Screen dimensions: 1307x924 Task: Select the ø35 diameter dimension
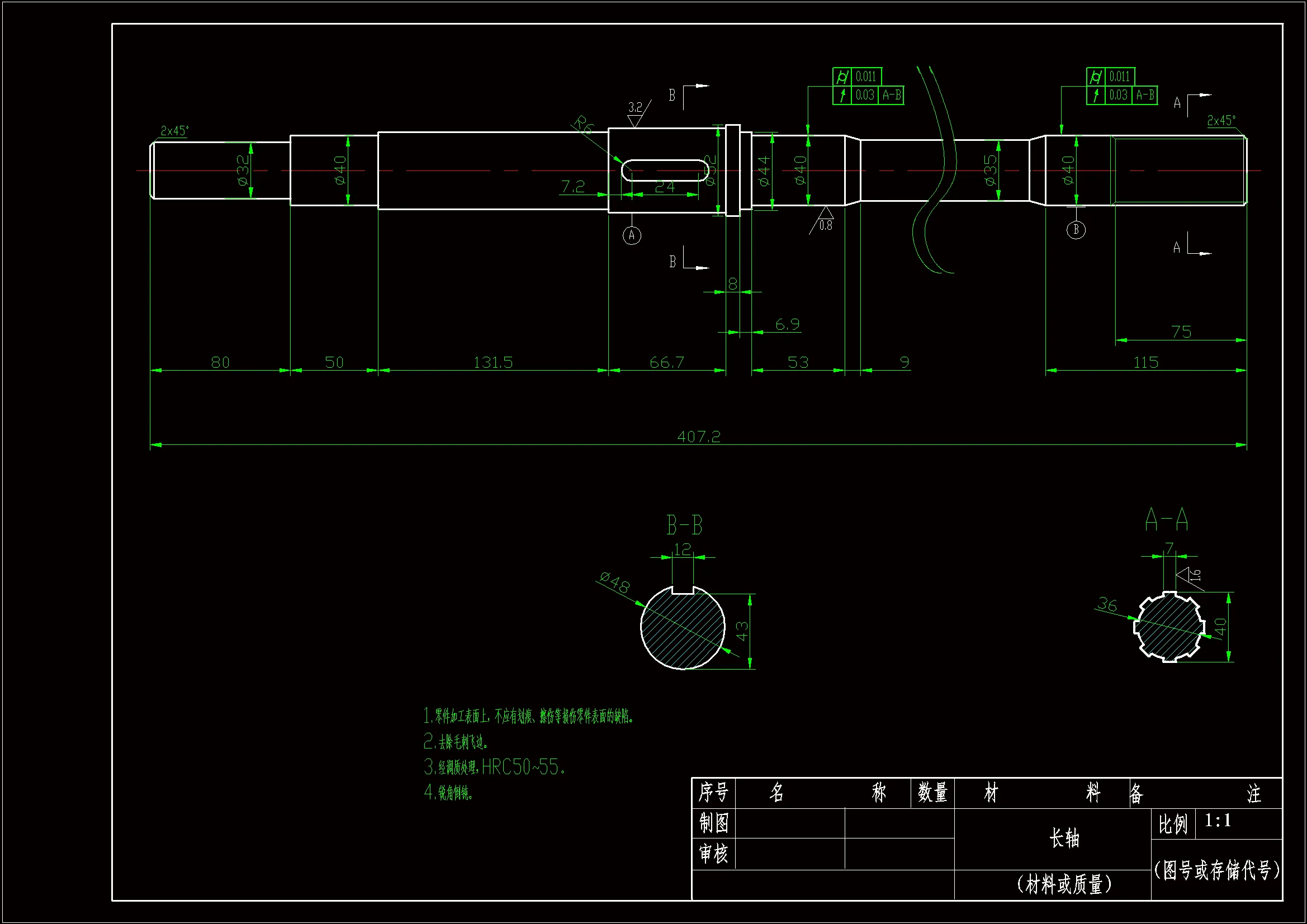(991, 170)
